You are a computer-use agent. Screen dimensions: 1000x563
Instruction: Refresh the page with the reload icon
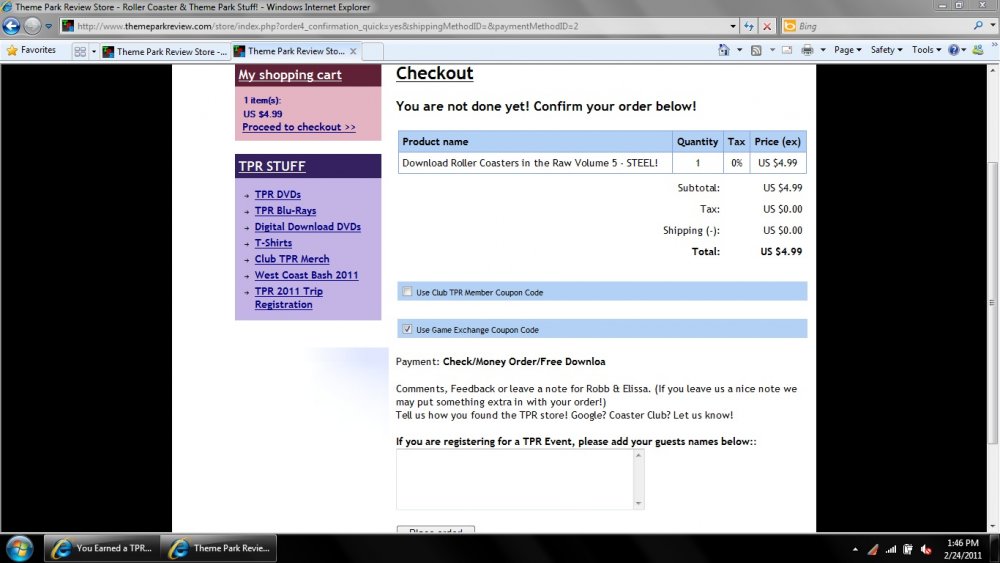pos(749,26)
